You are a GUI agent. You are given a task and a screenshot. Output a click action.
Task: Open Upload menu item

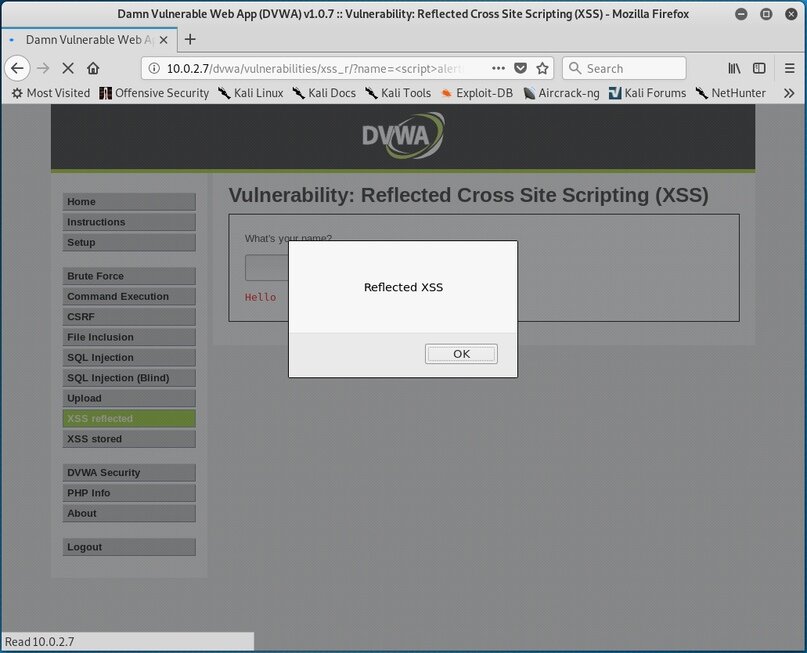pyautogui.click(x=129, y=398)
